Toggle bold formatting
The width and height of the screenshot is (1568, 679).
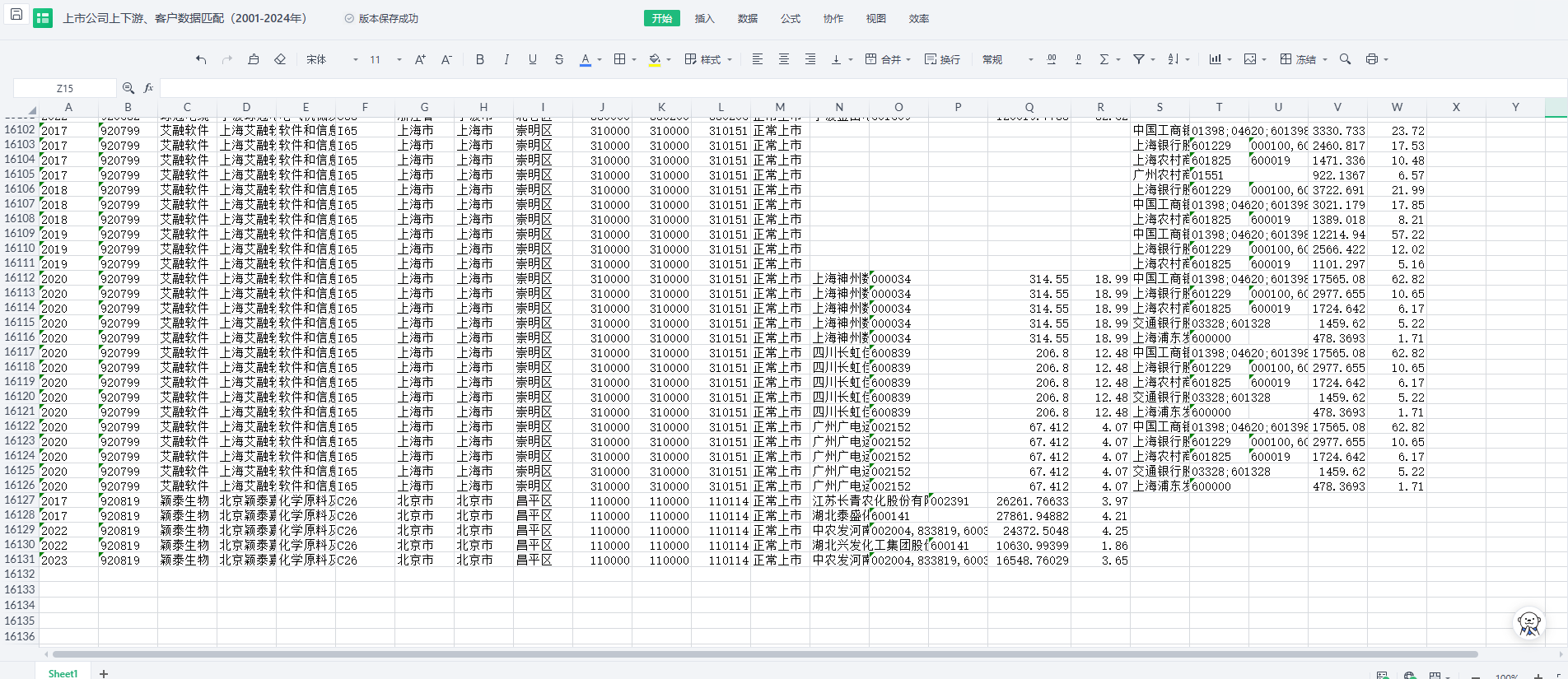pos(480,59)
